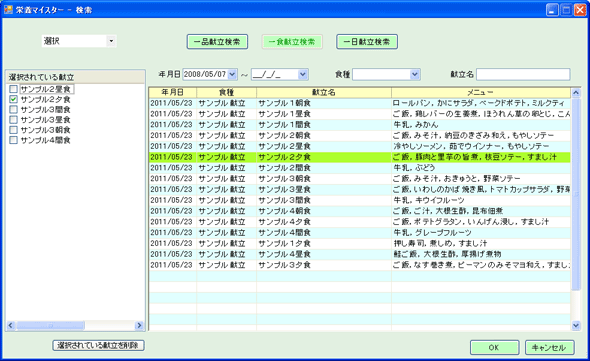
Task: Expand the 食種 combo box
Action: pos(415,75)
